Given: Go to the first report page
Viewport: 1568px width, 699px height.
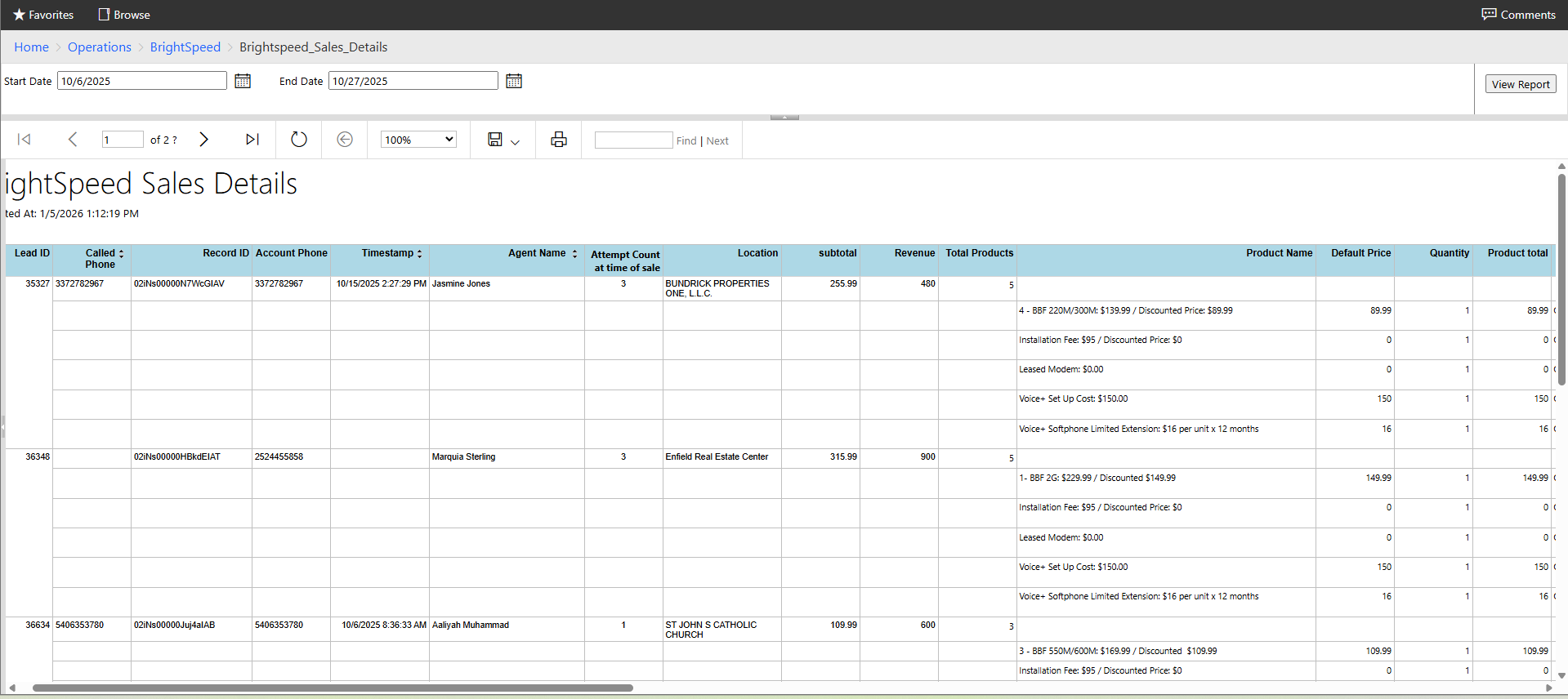Looking at the screenshot, I should [25, 140].
